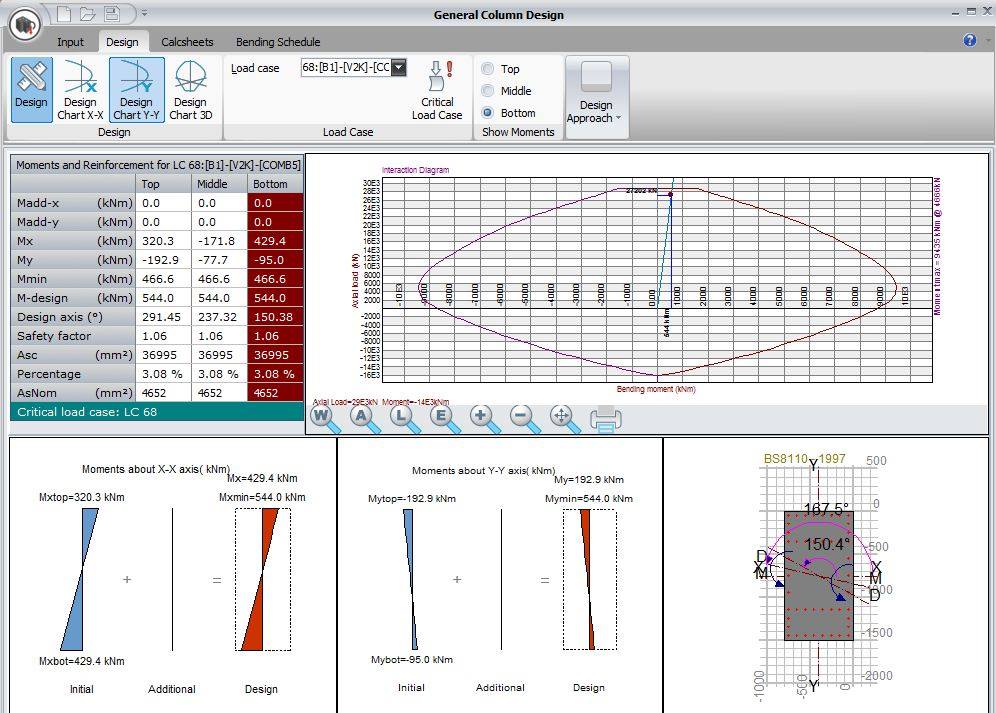Expand quick access toolbar customize arrow
Image resolution: width=996 pixels, height=713 pixels.
coord(144,13)
